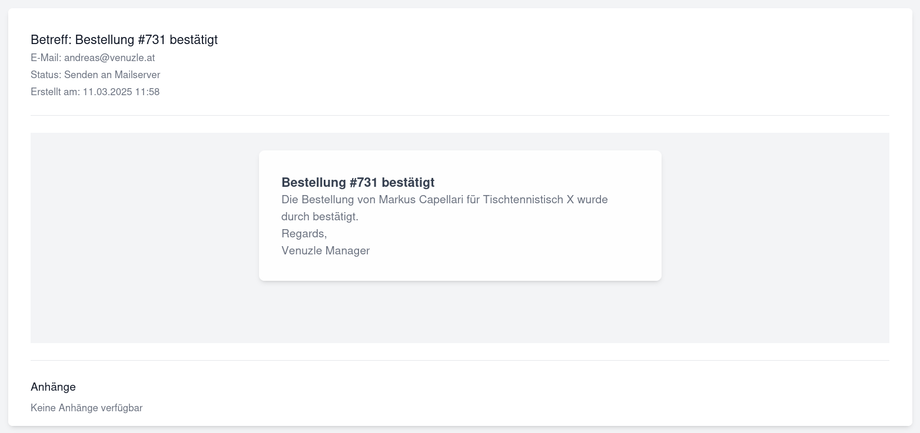Click the status text 'Senden an Mailserver'
The height and width of the screenshot is (433, 920).
click(x=112, y=75)
